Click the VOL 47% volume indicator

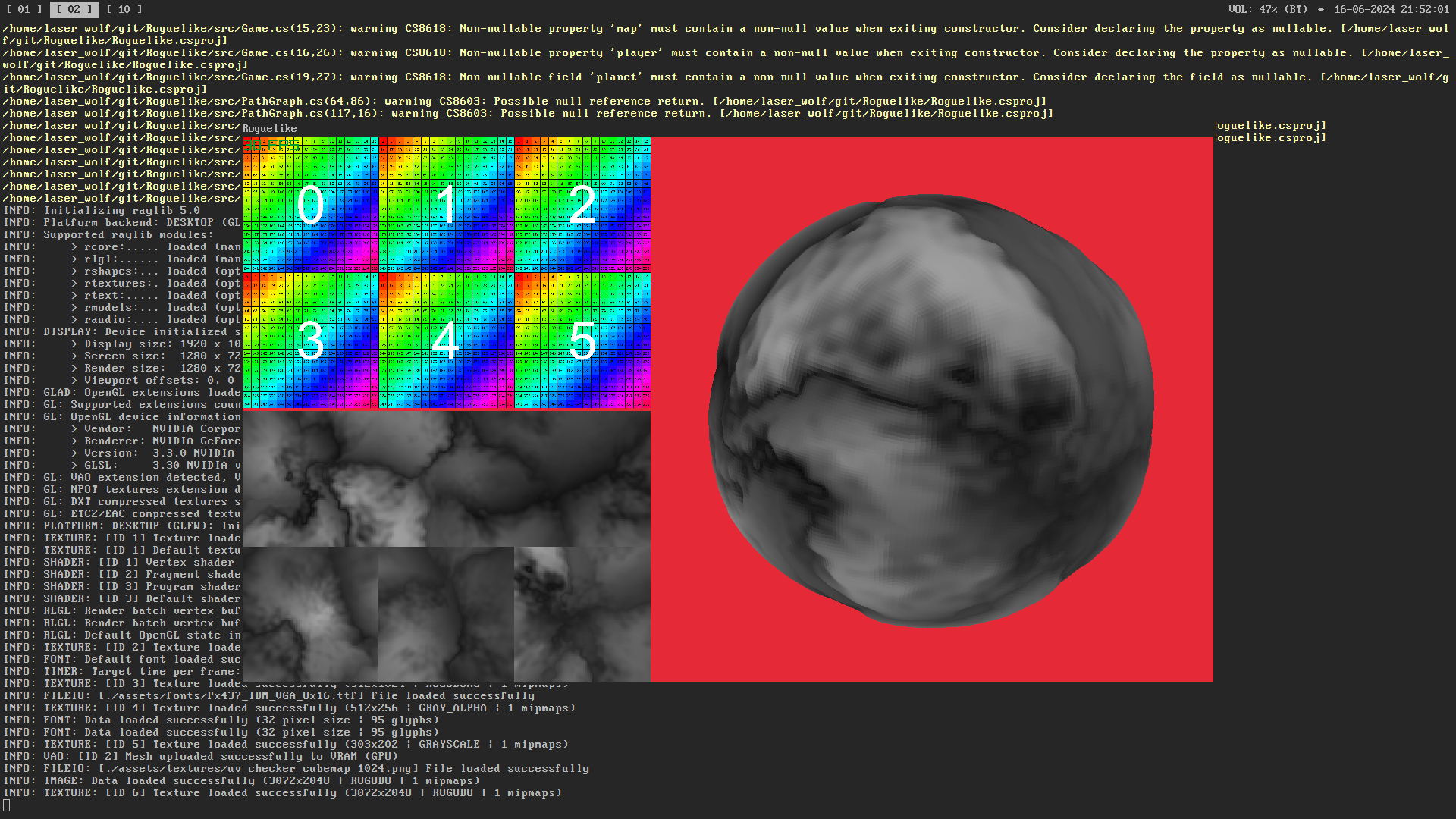click(x=1267, y=10)
